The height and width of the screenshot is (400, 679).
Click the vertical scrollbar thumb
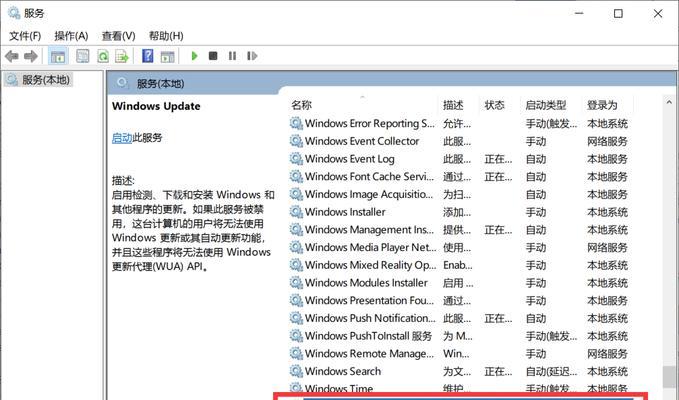point(669,377)
